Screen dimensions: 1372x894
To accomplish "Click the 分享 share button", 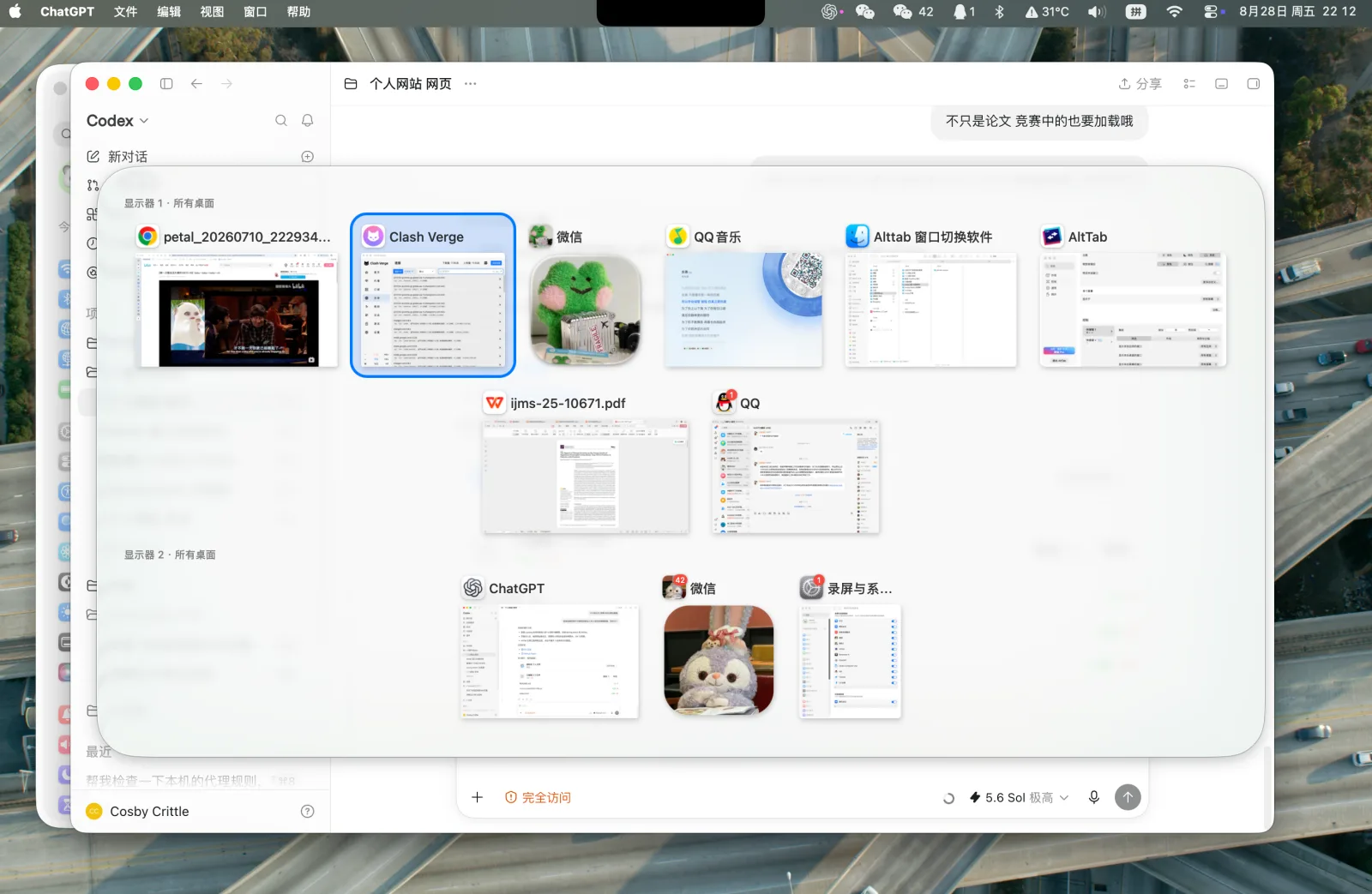I will coord(1140,84).
